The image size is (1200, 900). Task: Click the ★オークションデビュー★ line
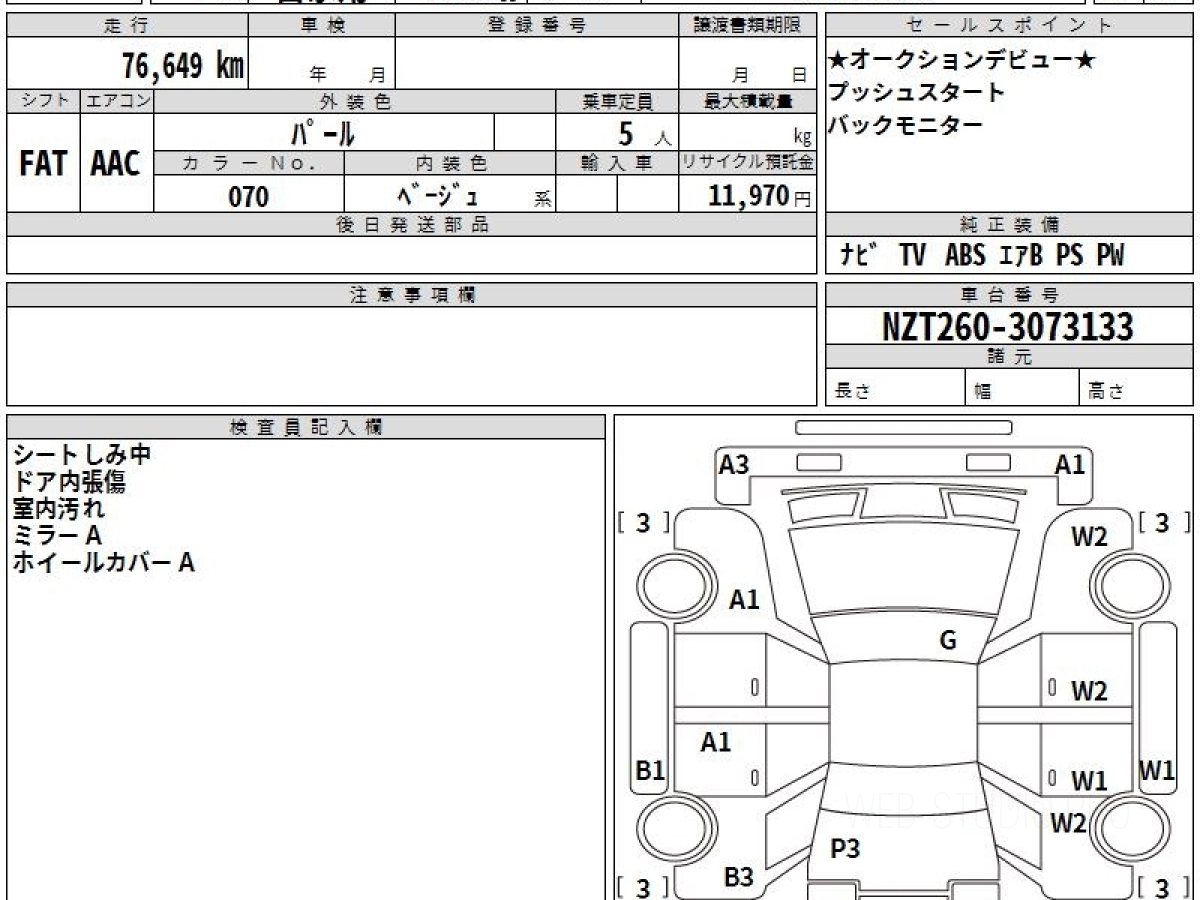[x=962, y=61]
